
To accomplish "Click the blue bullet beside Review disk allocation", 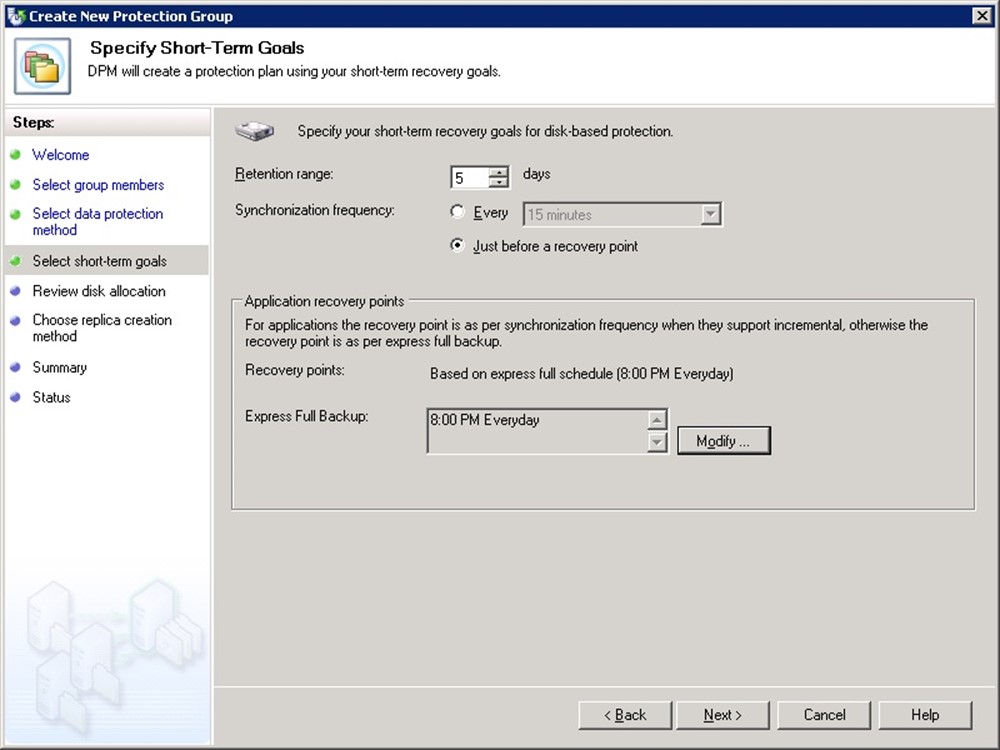I will click(15, 291).
